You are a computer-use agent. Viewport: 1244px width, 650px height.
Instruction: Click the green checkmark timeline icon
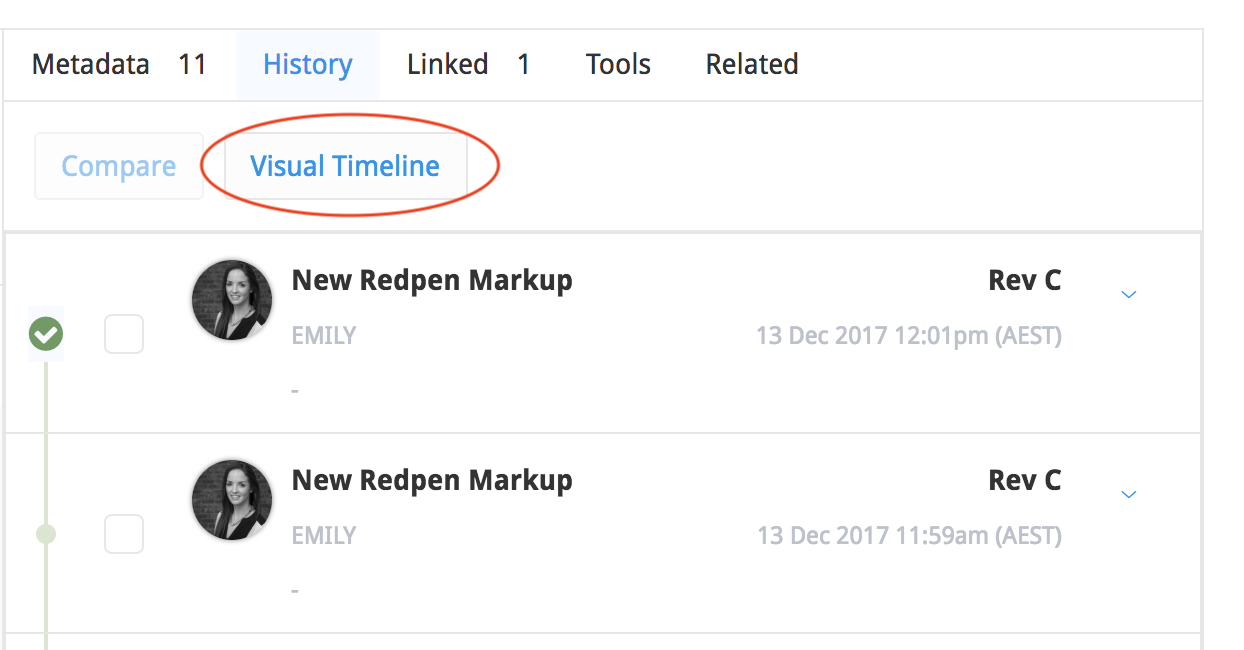[x=46, y=334]
